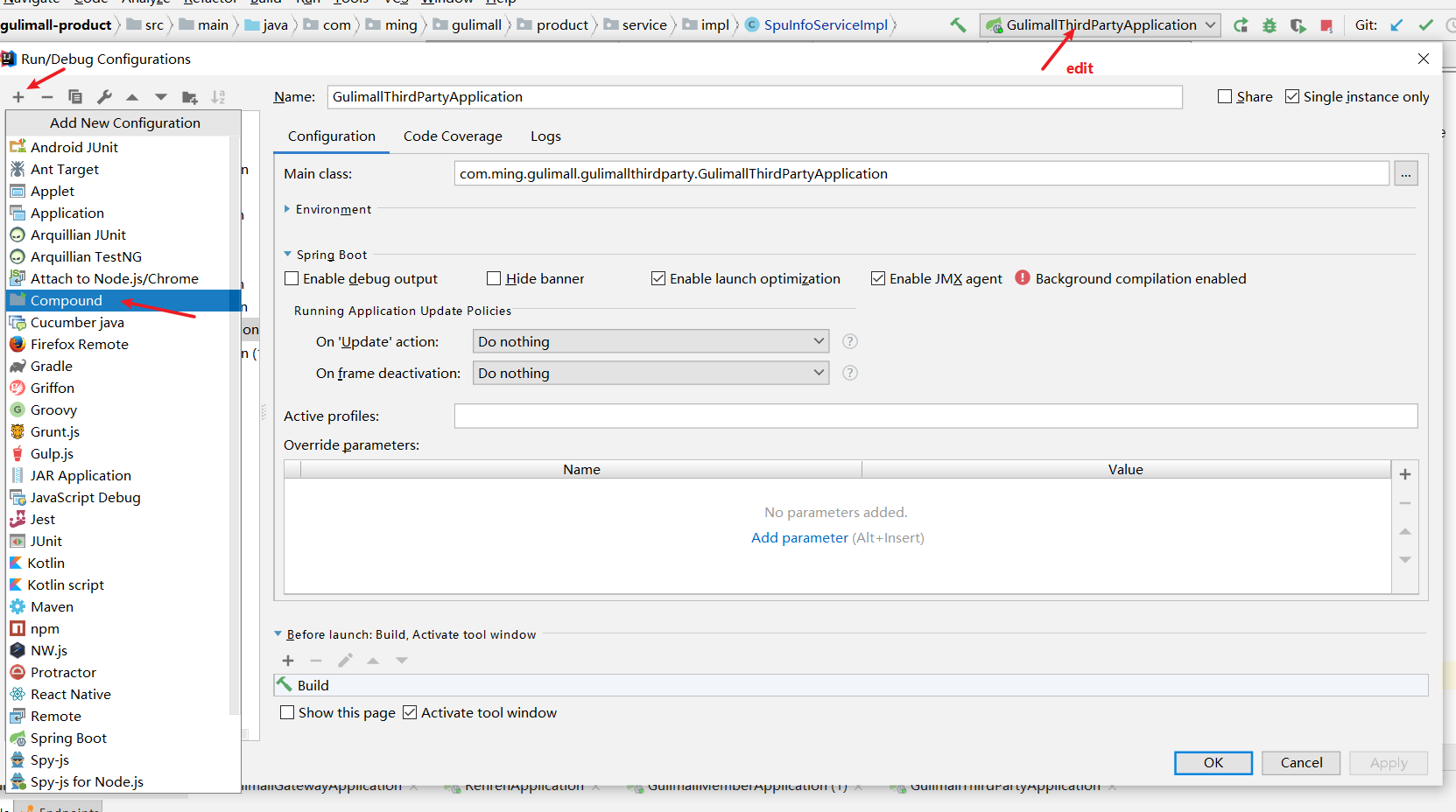Open the wrench defaults settings icon

(x=104, y=97)
